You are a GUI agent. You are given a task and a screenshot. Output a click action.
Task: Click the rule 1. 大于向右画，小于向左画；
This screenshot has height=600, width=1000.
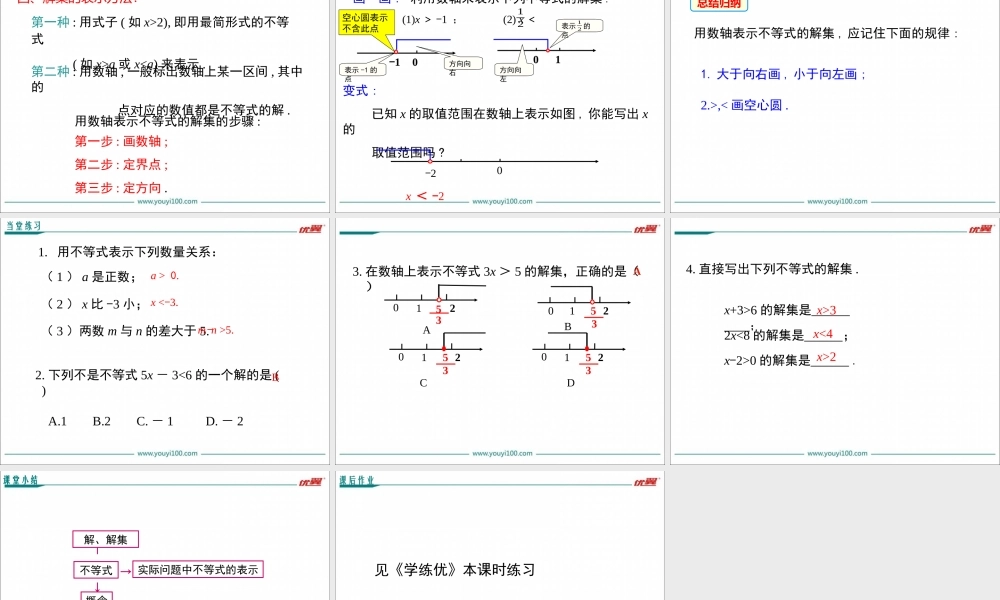(783, 74)
